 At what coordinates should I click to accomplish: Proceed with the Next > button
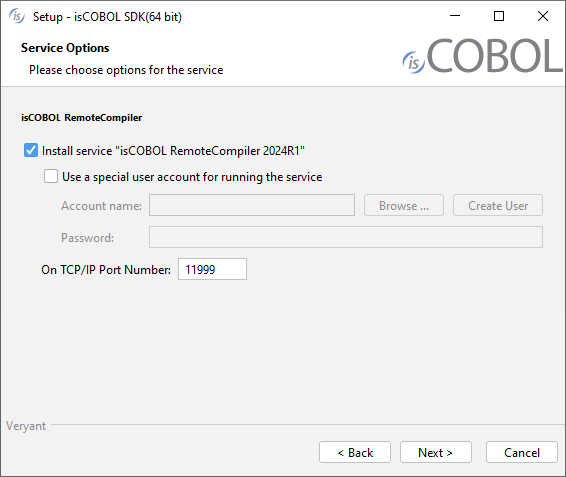coord(436,452)
